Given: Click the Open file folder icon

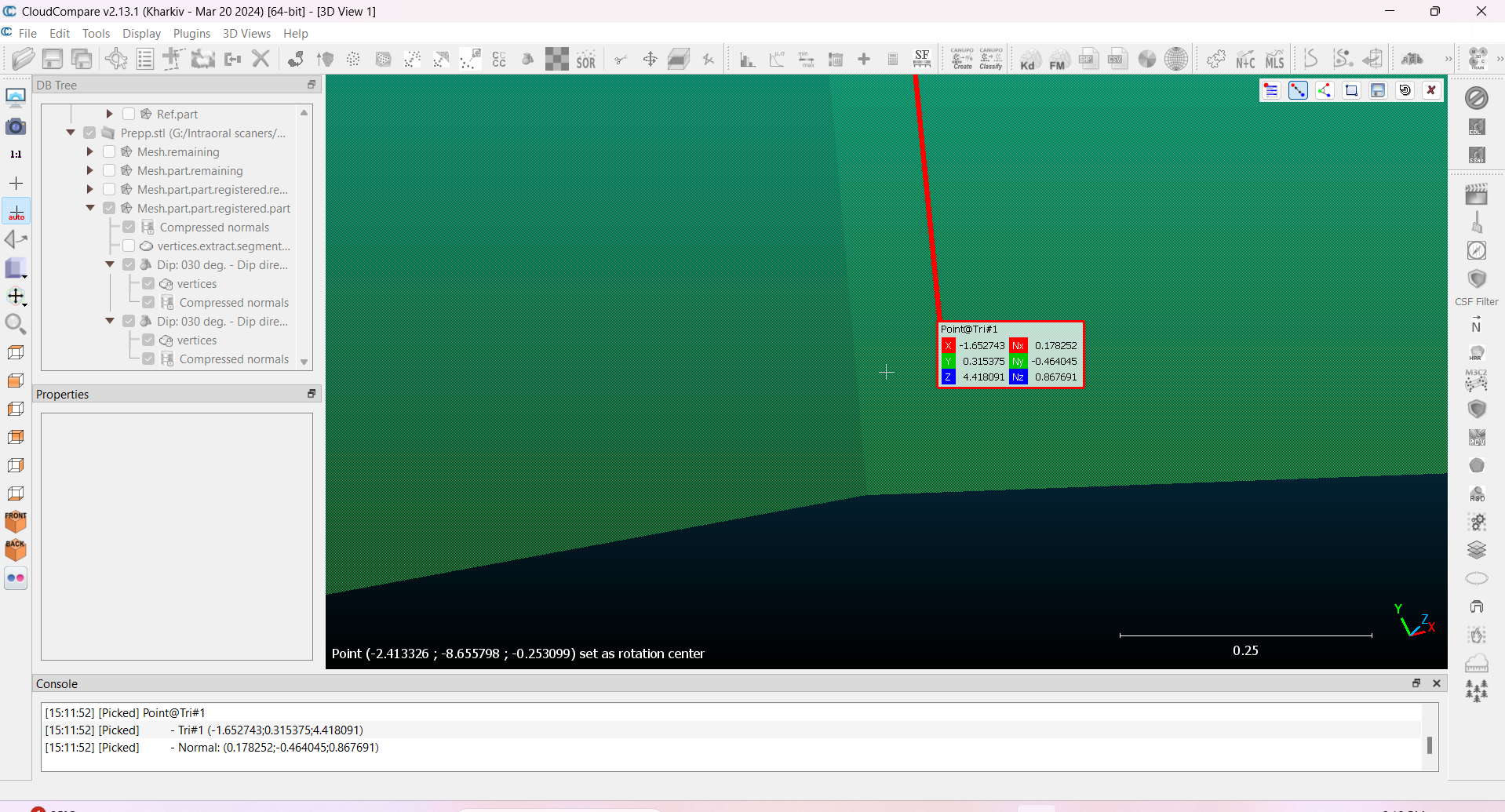Looking at the screenshot, I should tap(24, 59).
